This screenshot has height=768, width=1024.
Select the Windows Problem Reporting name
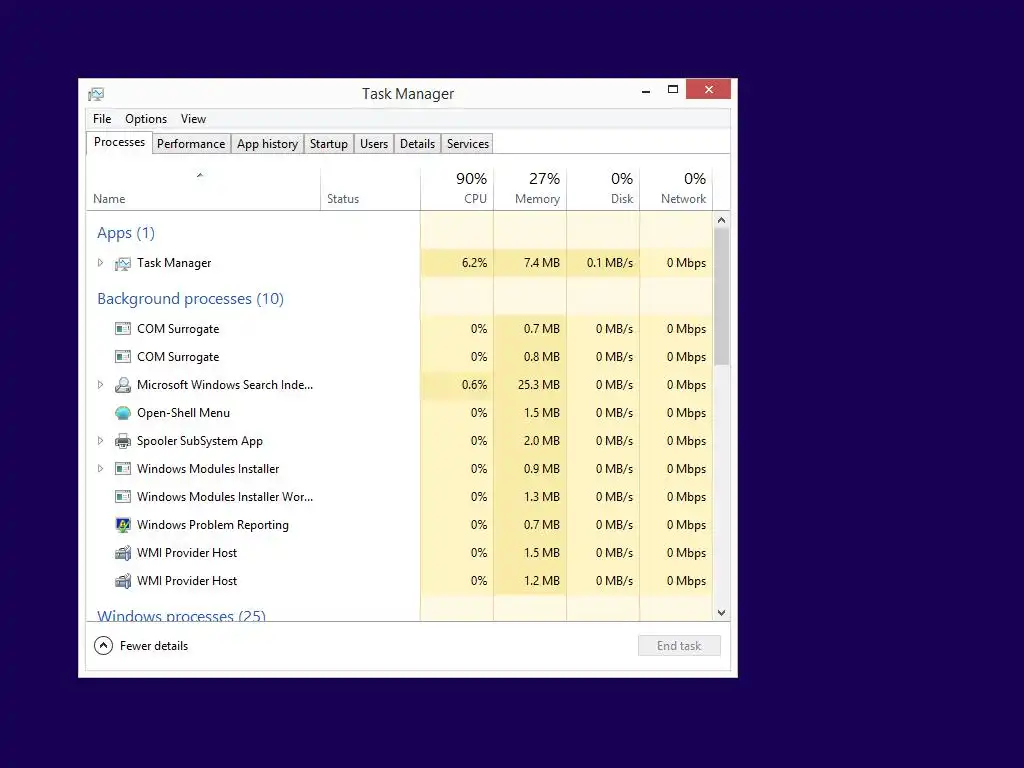coord(213,525)
